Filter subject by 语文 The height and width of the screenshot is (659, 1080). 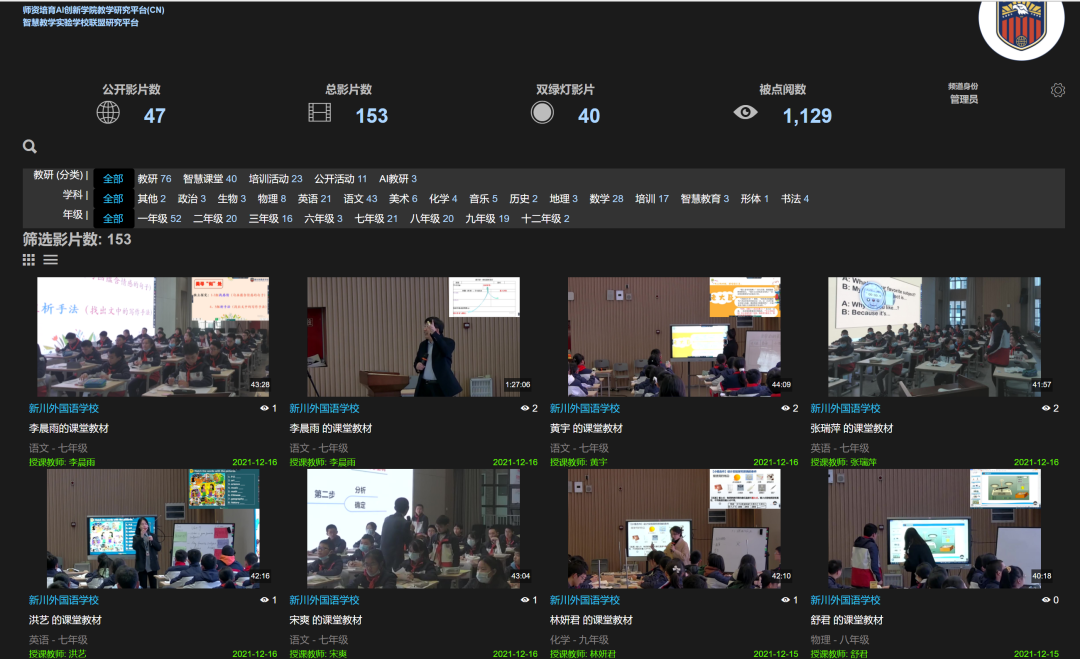360,199
